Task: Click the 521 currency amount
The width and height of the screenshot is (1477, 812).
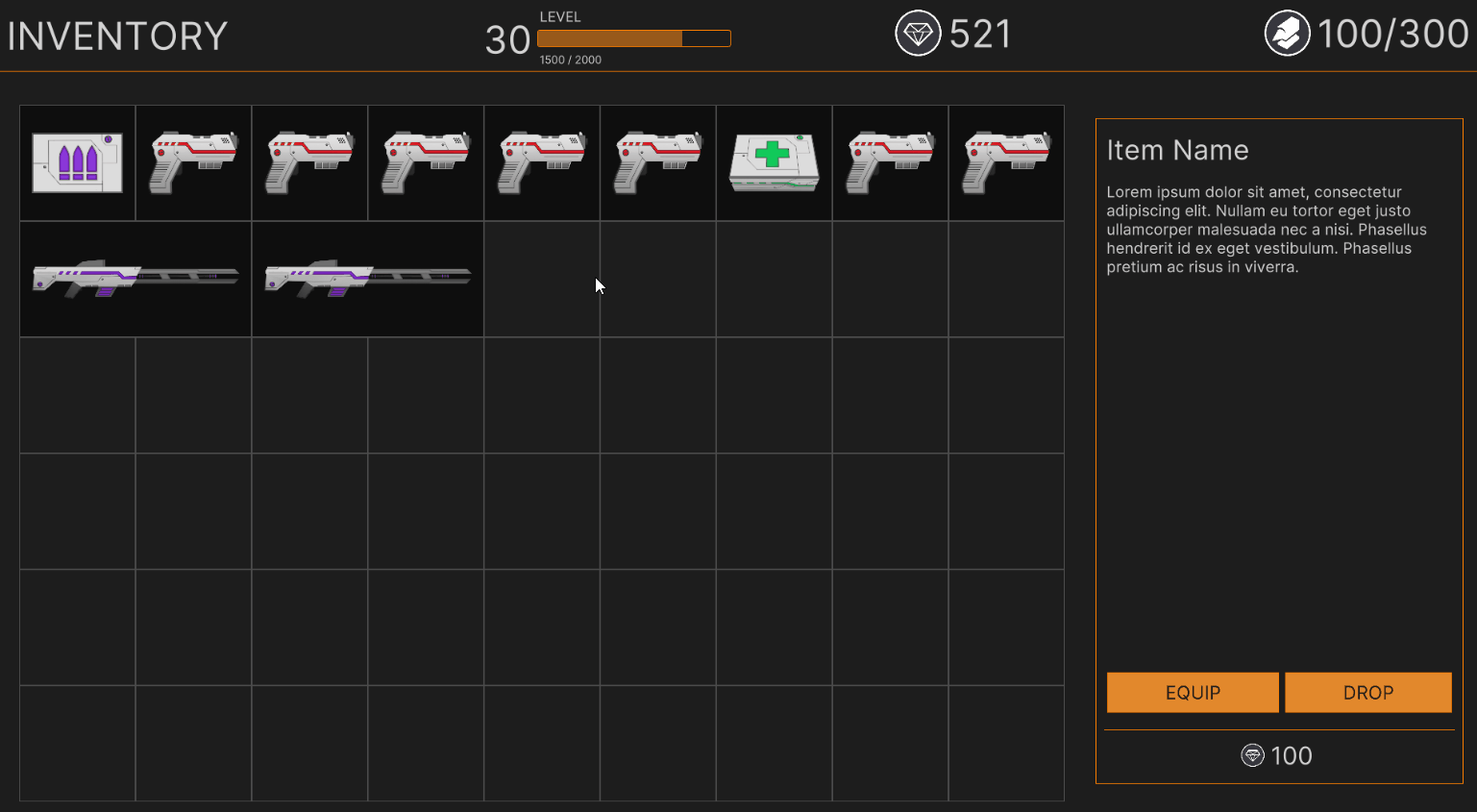Action: point(980,35)
